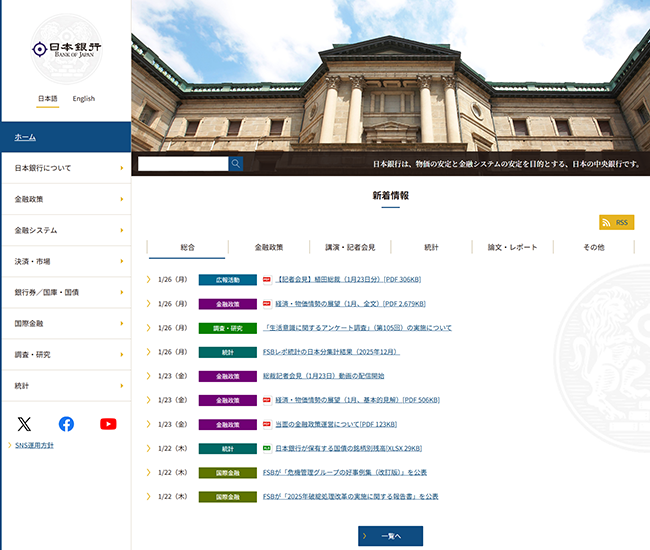Click the Bank of Japan logo
Screen dimensions: 650x550
pos(66,49)
